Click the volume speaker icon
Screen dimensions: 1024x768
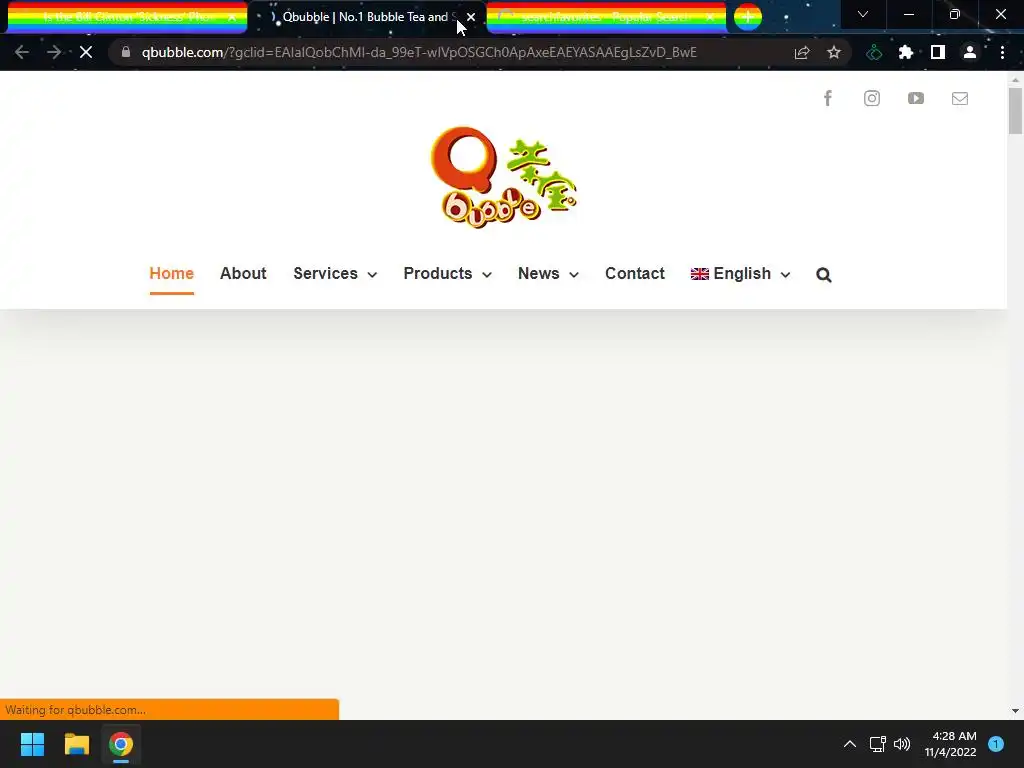(x=902, y=744)
